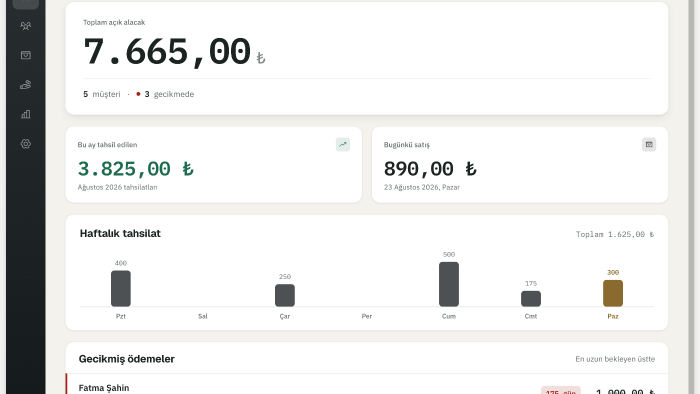Click the Cum bar showing 500
This screenshot has width=700, height=394.
tap(449, 284)
